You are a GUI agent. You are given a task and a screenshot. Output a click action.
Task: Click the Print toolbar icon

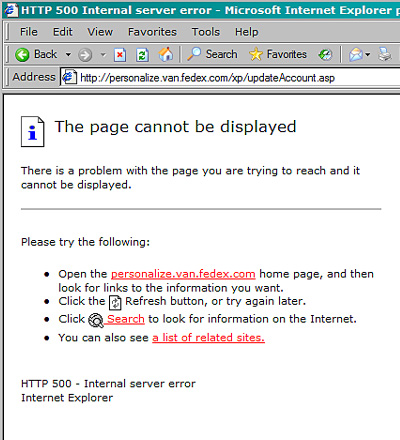385,54
